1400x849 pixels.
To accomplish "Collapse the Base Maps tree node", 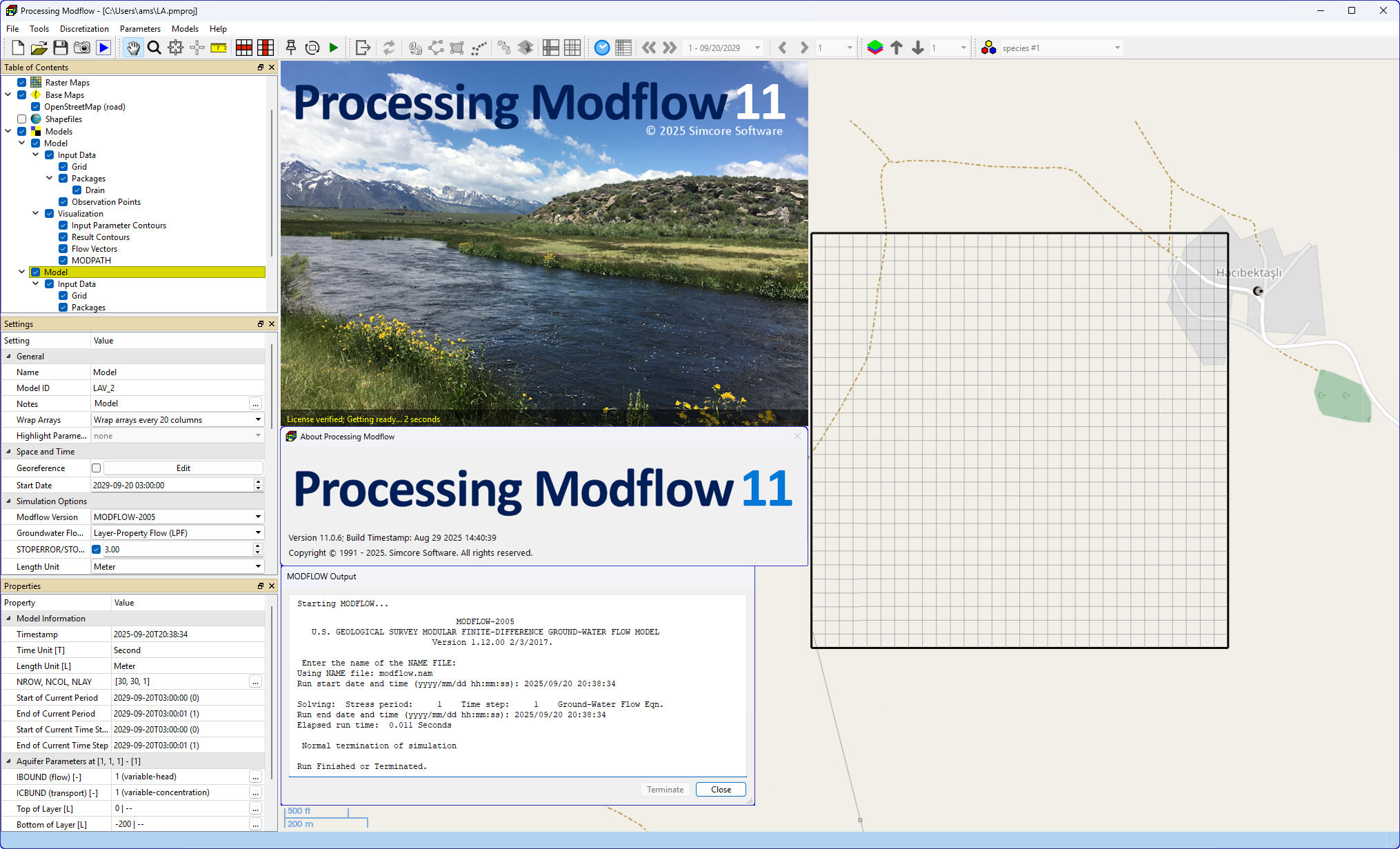I will (x=8, y=94).
